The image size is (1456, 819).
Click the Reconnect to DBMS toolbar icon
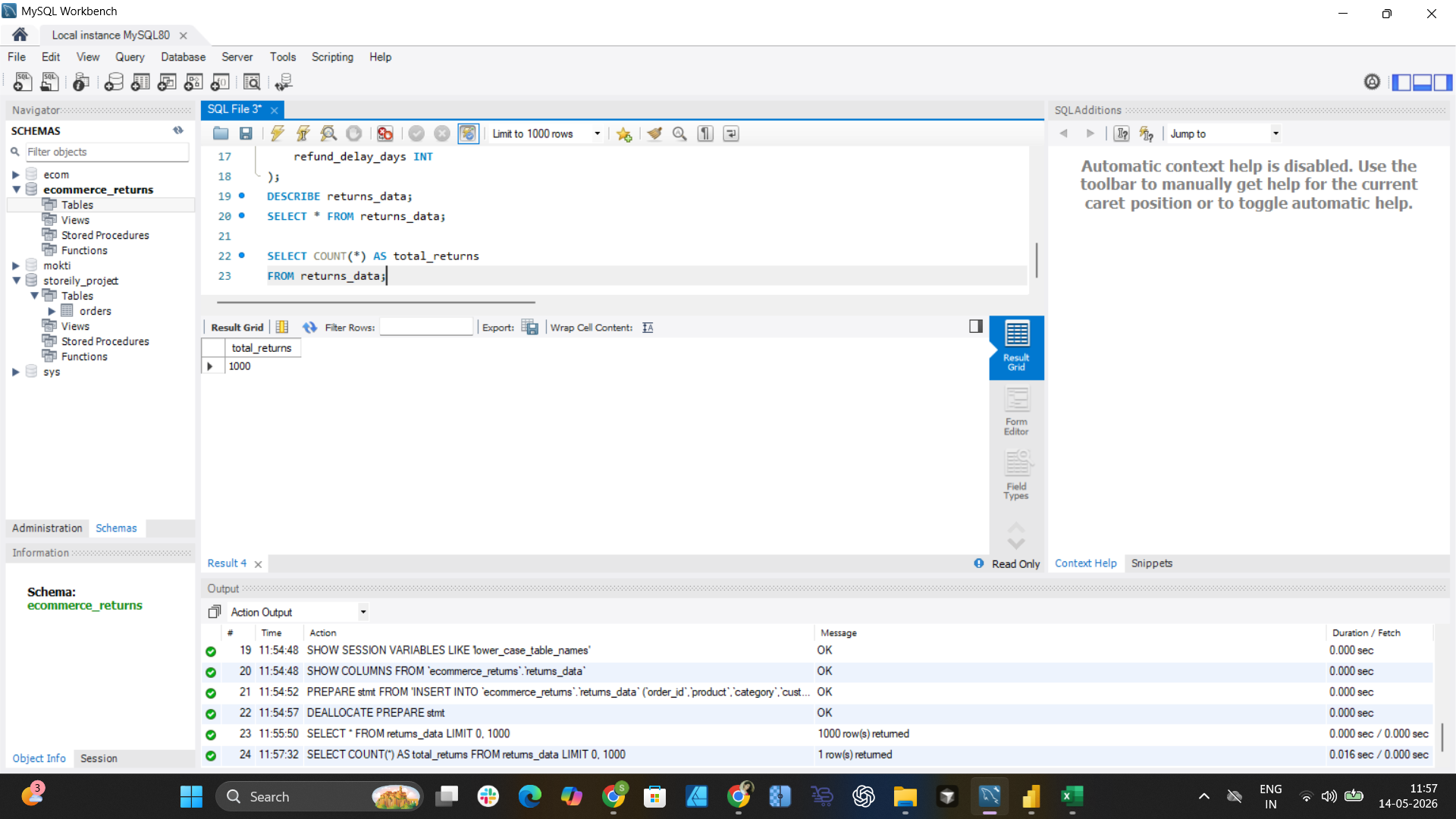[x=284, y=82]
